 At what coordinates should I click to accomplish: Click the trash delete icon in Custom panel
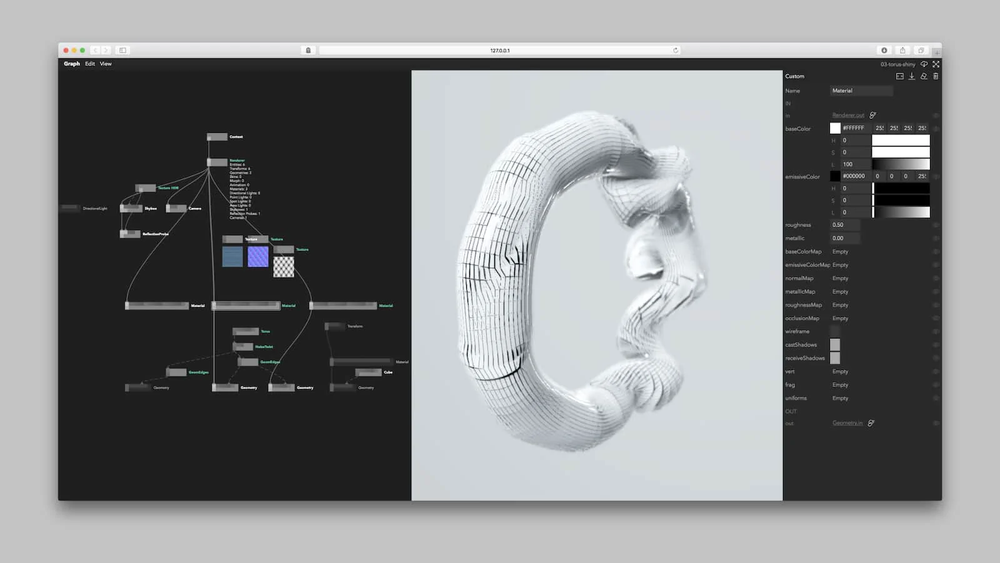pyautogui.click(x=936, y=76)
